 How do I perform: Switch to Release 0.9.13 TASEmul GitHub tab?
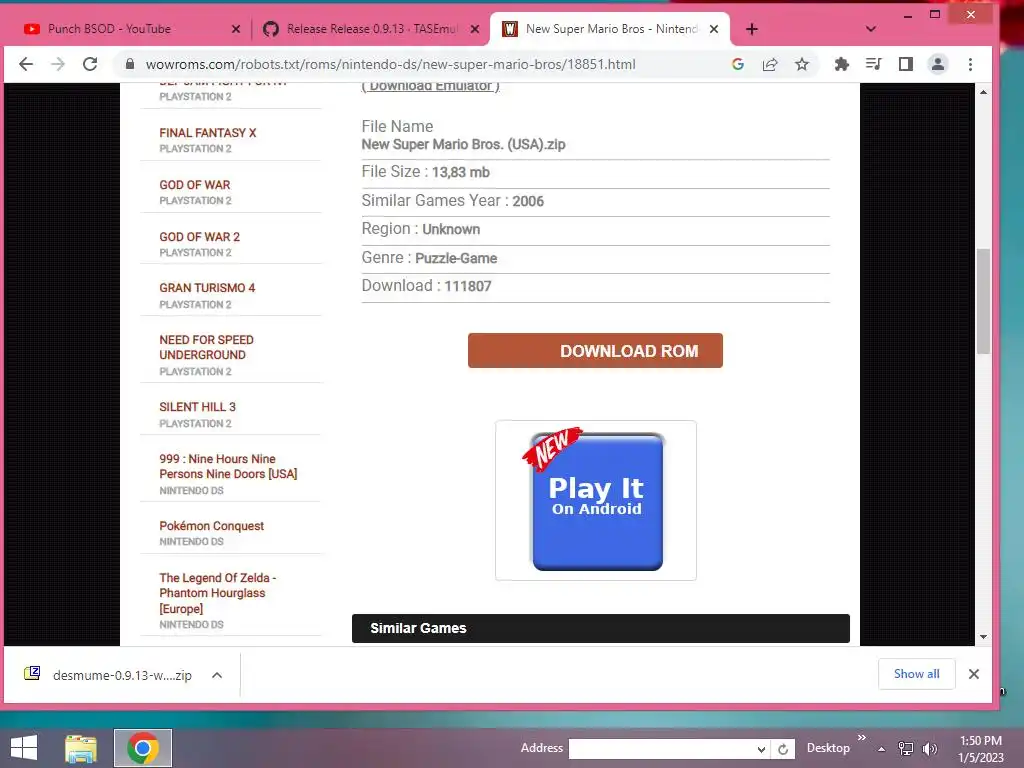pyautogui.click(x=372, y=29)
